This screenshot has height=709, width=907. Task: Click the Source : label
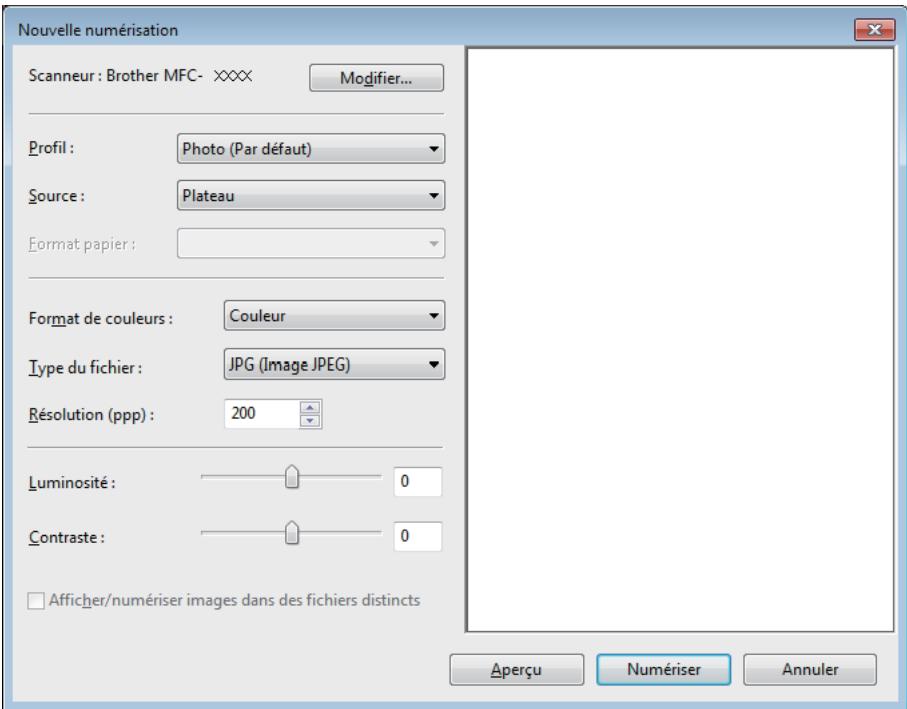(57, 196)
